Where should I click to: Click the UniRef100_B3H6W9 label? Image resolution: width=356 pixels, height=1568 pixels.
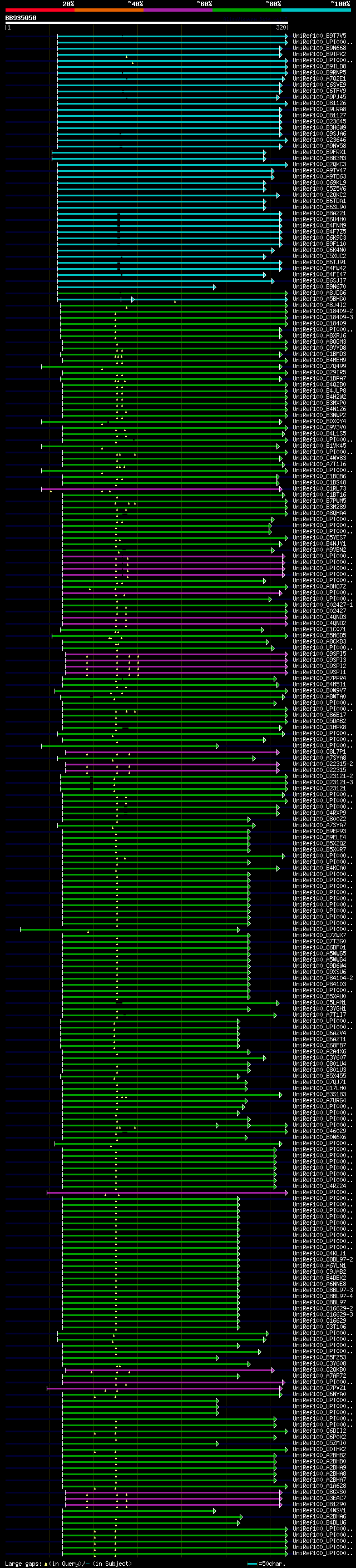(x=319, y=128)
